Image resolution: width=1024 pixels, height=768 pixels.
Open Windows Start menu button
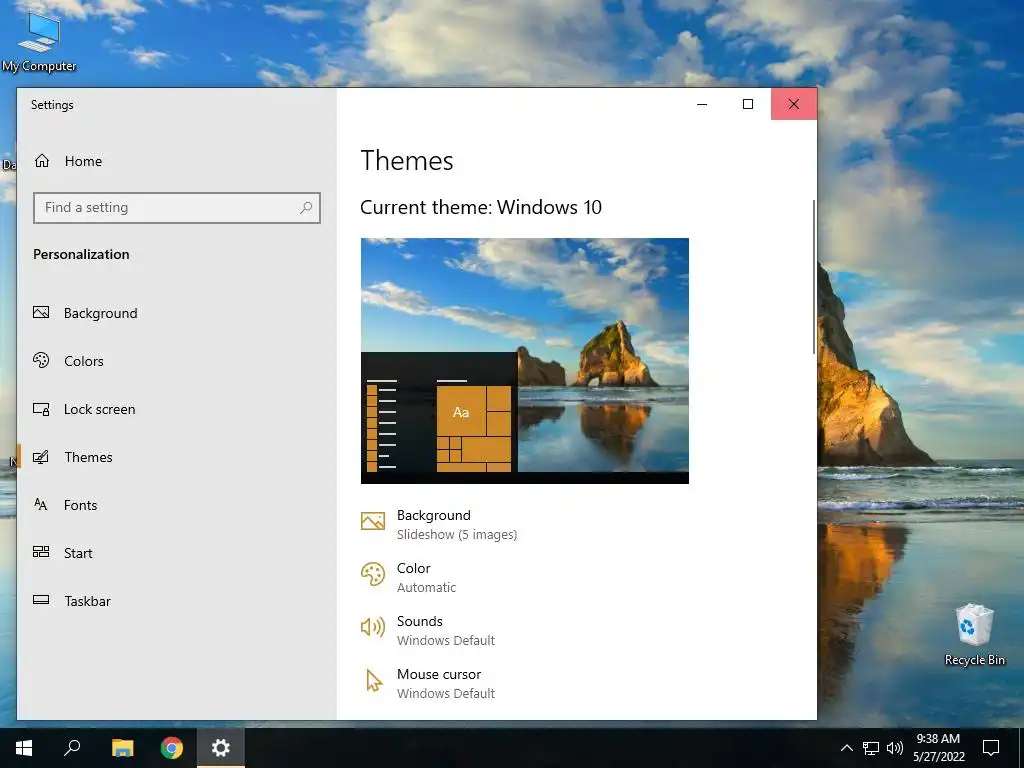click(x=24, y=748)
